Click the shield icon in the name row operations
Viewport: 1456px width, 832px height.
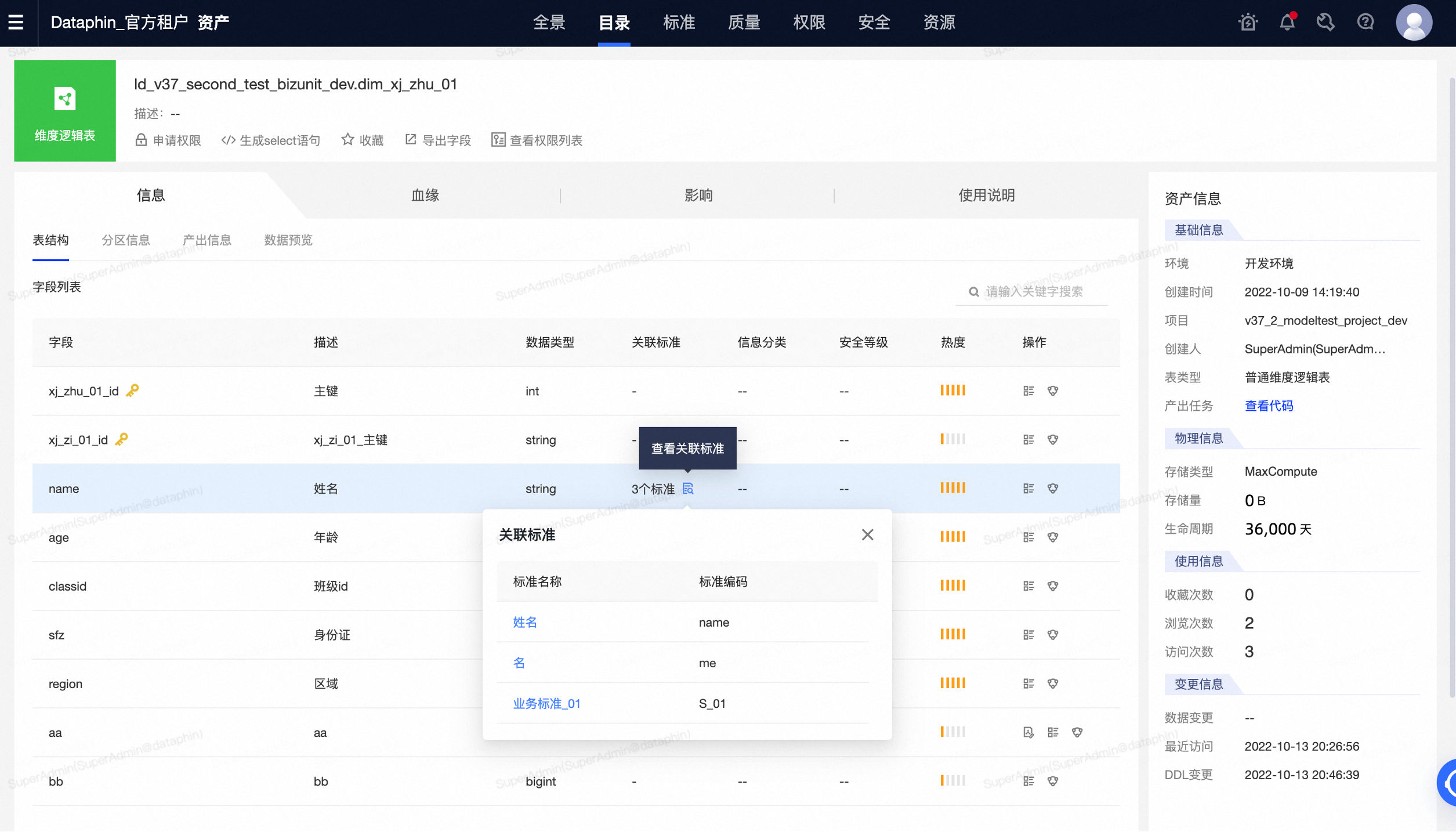point(1052,488)
